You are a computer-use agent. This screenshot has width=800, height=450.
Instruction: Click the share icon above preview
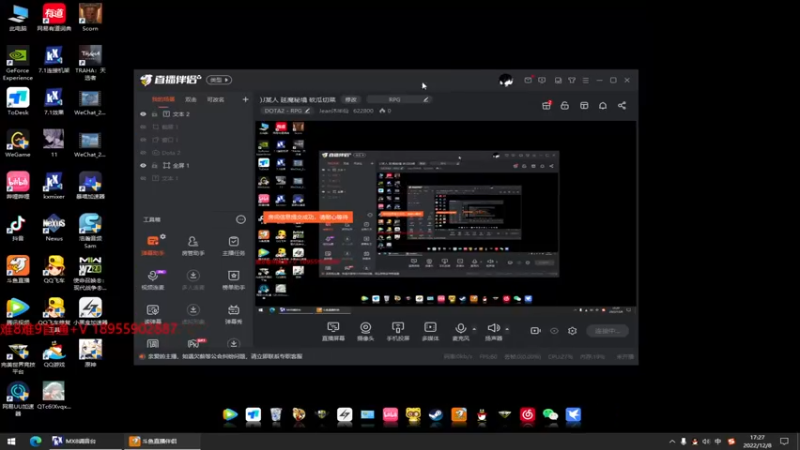(622, 106)
